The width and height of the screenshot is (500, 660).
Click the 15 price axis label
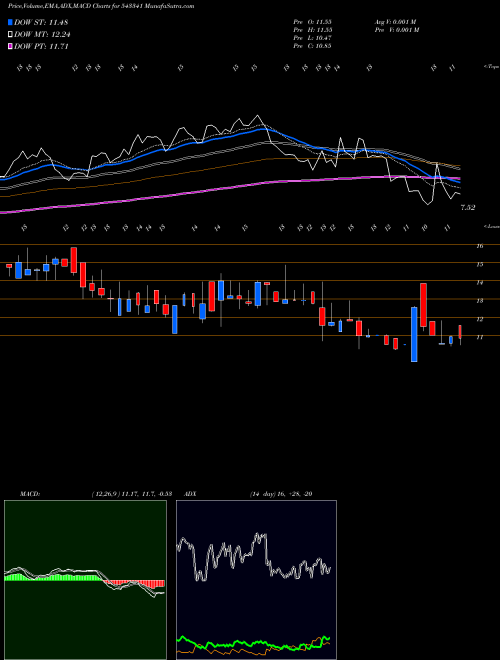[x=479, y=265]
